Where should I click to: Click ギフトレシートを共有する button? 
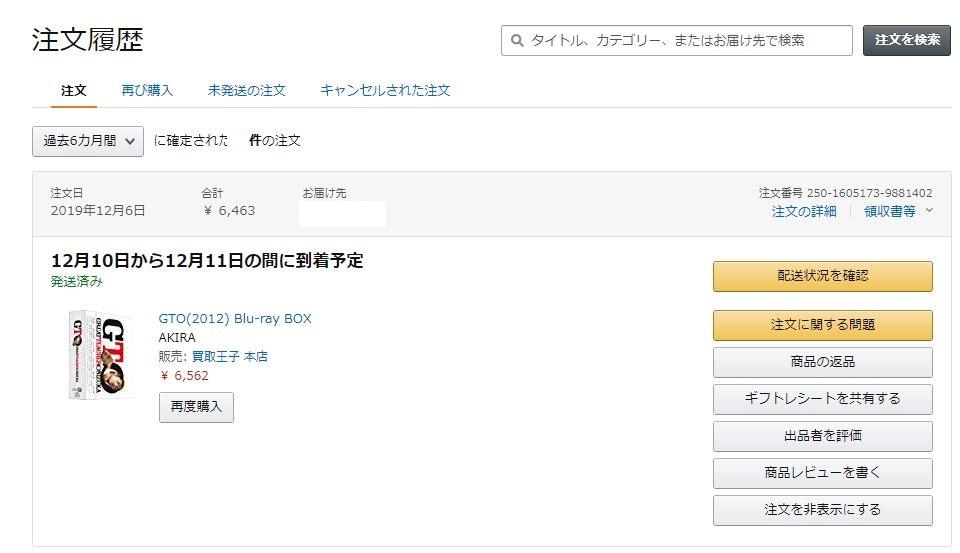822,399
